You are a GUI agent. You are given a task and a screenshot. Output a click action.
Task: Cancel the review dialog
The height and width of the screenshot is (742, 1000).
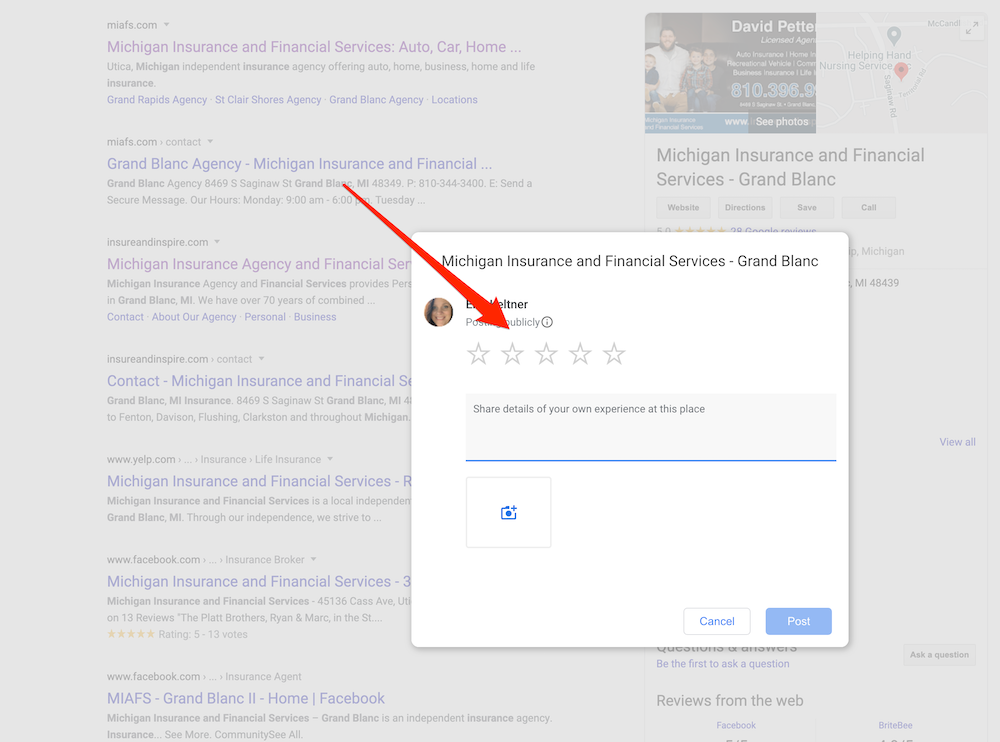click(717, 621)
